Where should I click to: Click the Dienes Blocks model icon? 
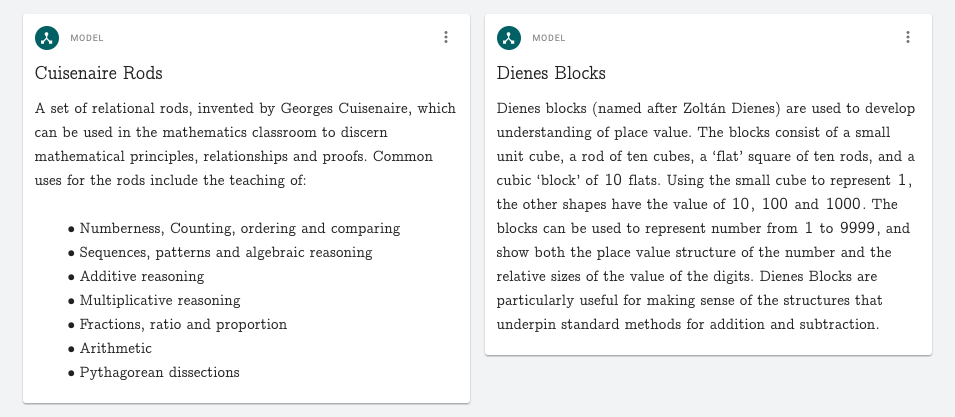click(x=509, y=38)
